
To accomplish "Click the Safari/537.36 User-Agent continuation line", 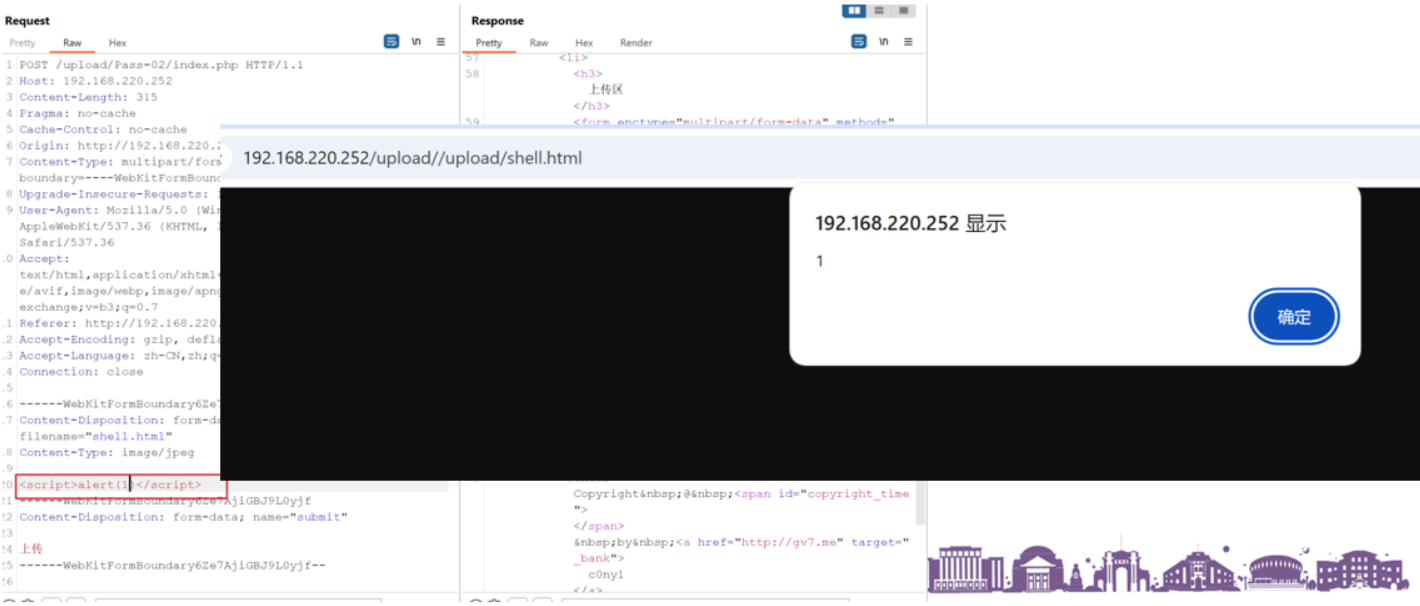I will point(66,242).
